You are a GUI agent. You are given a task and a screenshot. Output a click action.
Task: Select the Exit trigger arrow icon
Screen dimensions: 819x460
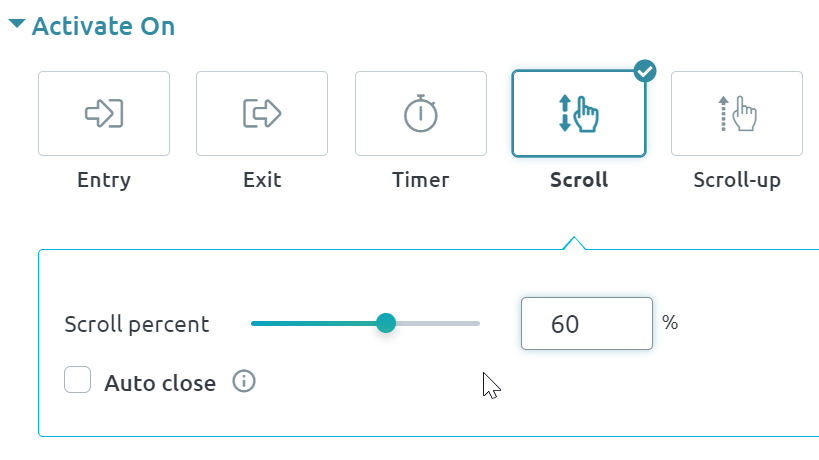point(262,113)
